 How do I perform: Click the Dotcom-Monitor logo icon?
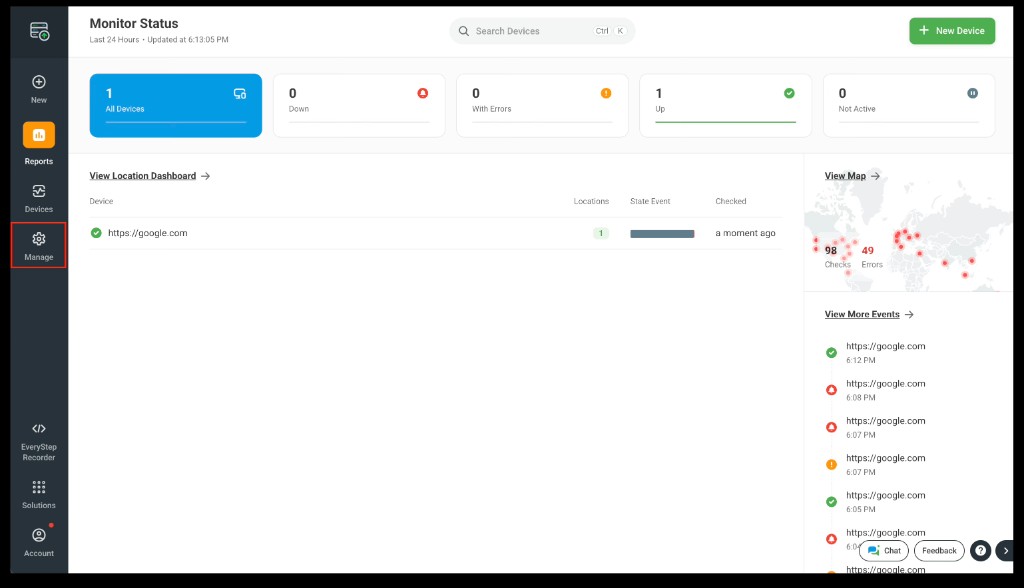point(39,32)
